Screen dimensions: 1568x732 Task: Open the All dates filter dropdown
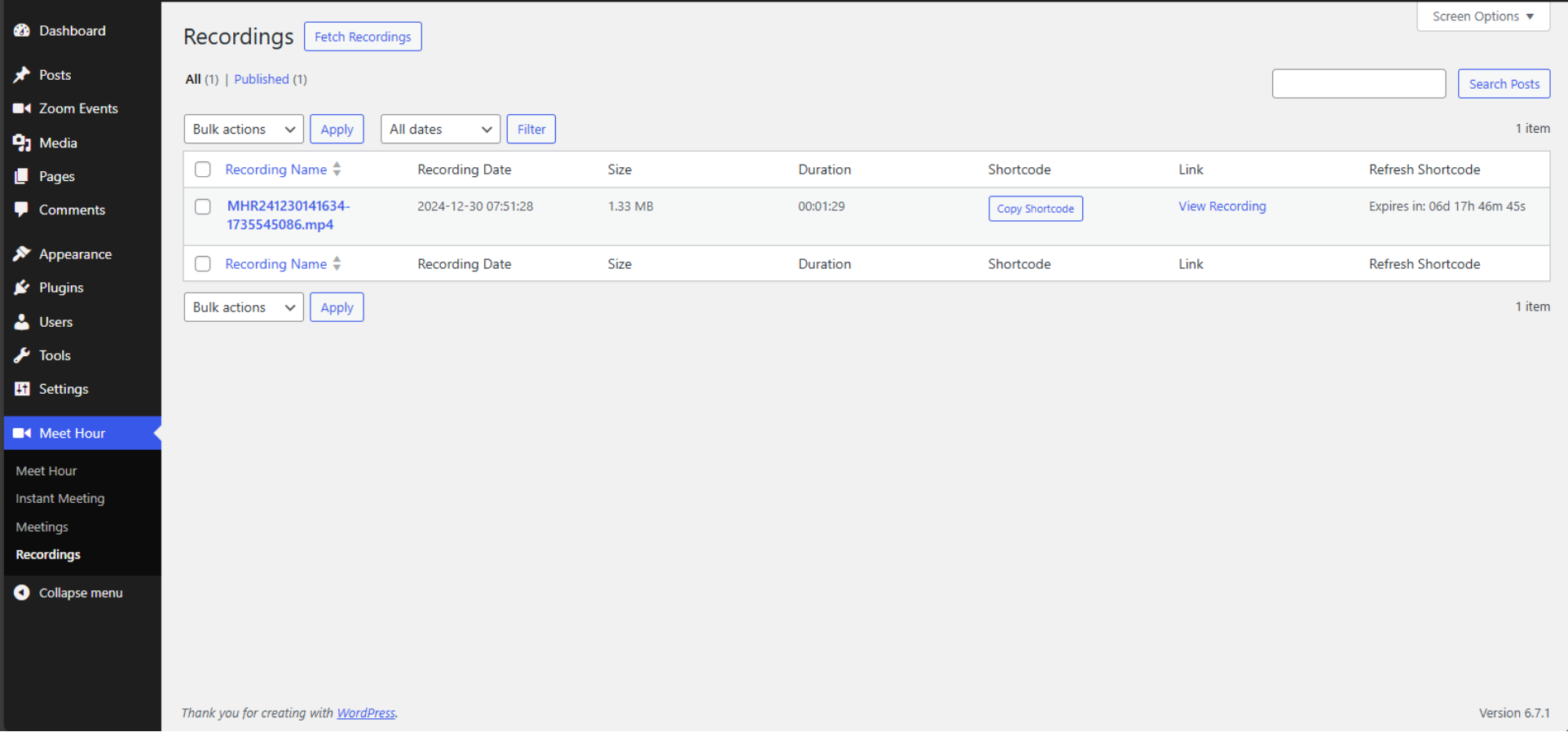pos(440,129)
